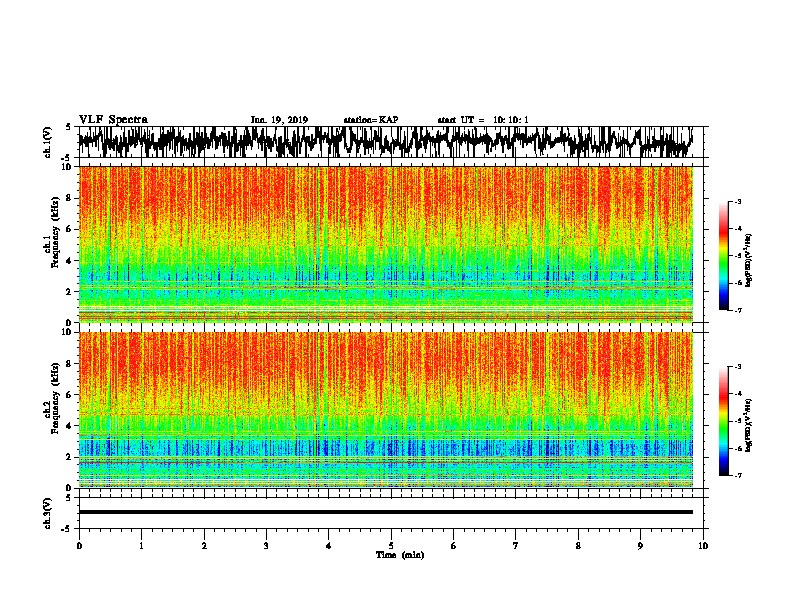Viewport: 792px width, 612px height.
Task: Click time axis tick label "3"
Action: tap(266, 546)
